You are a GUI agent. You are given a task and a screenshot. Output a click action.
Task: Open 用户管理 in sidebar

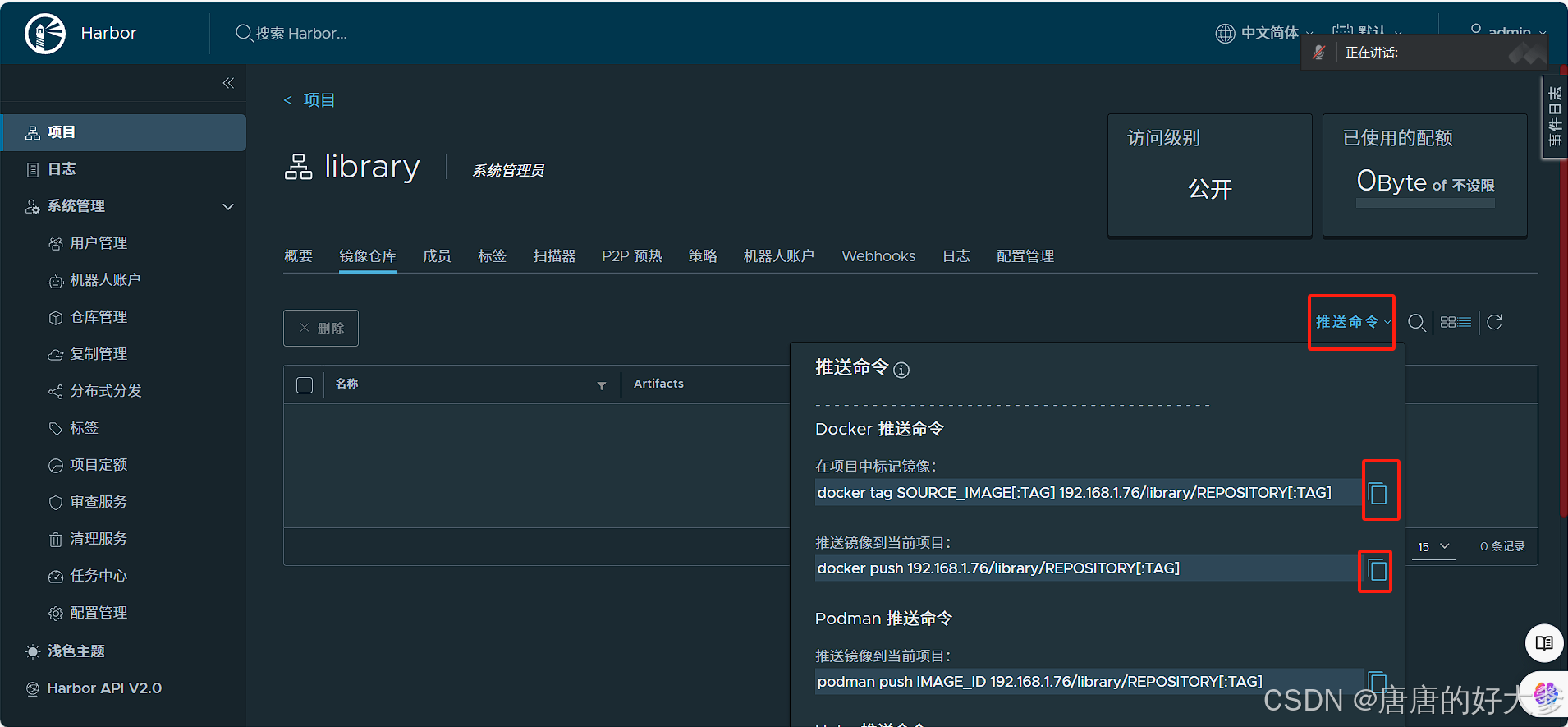coord(99,243)
